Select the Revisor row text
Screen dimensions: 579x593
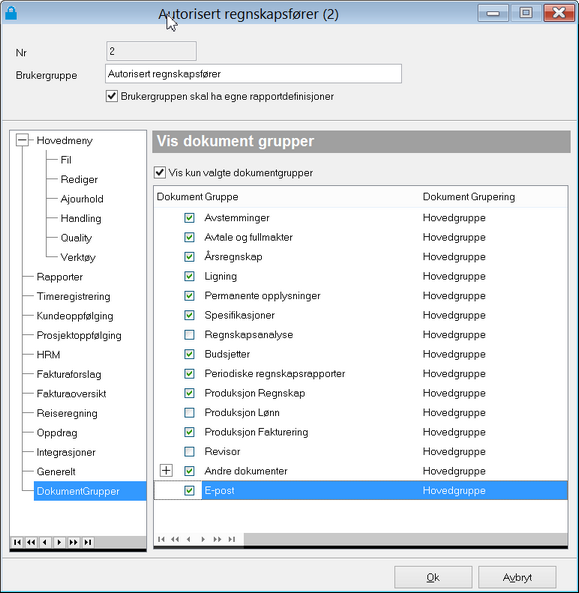click(x=222, y=452)
